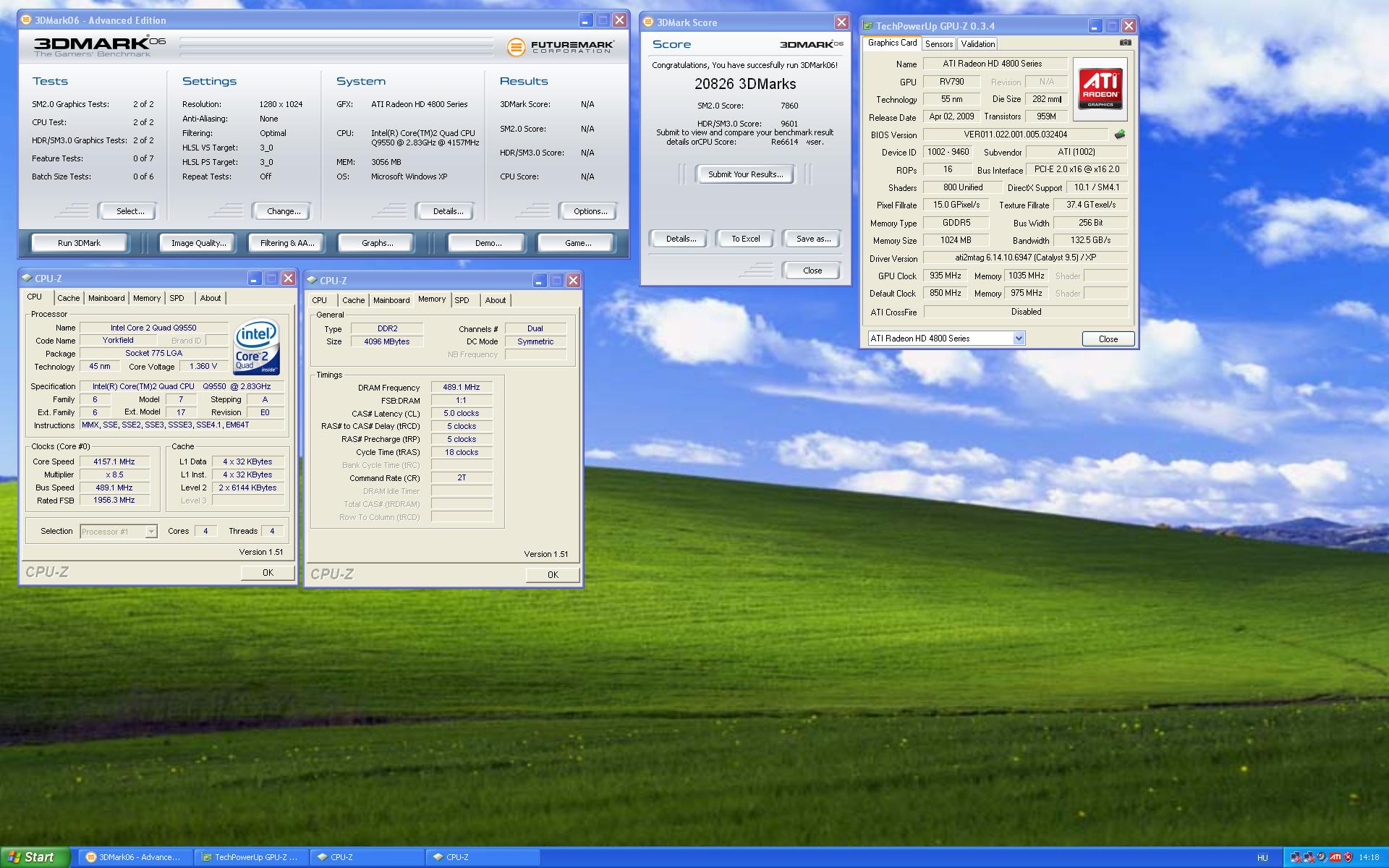Open SPD tab in left CPU-Z
The width and height of the screenshot is (1389, 868).
pos(177,298)
